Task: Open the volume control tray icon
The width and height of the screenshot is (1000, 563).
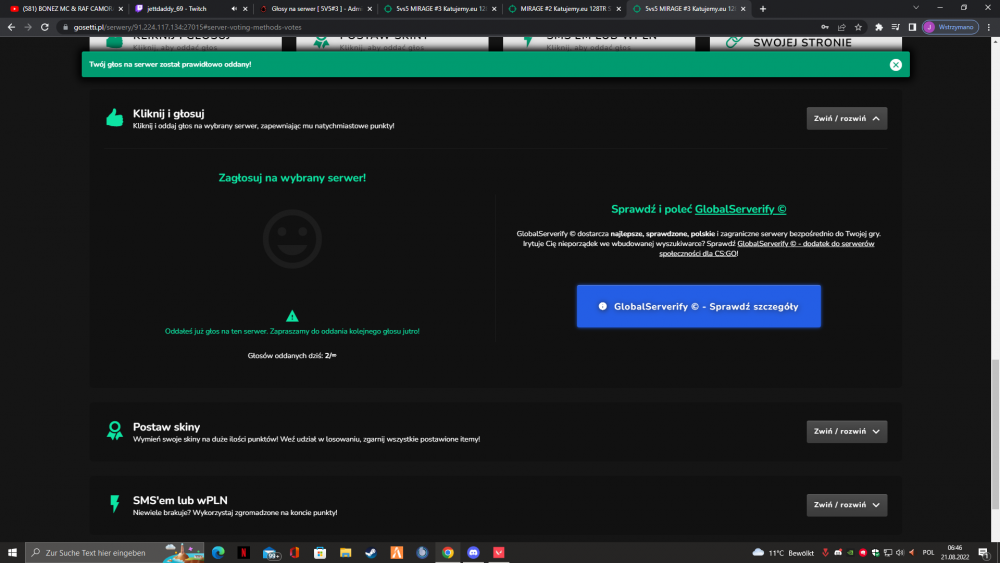Action: (900, 553)
